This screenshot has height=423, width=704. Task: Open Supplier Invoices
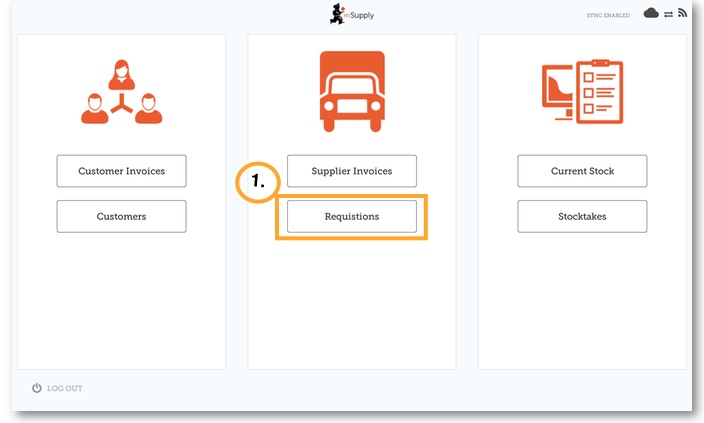coord(351,171)
